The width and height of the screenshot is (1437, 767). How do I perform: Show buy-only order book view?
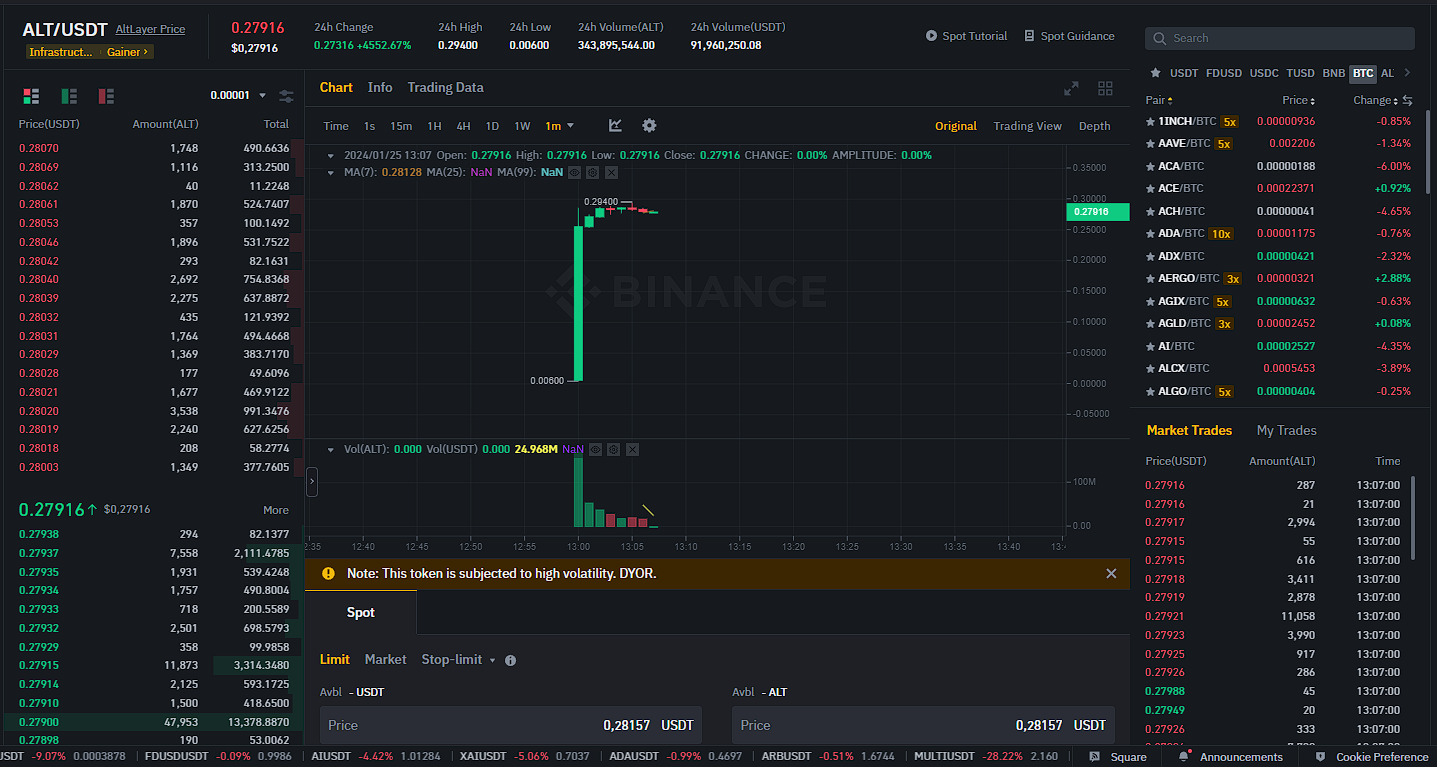(x=69, y=96)
